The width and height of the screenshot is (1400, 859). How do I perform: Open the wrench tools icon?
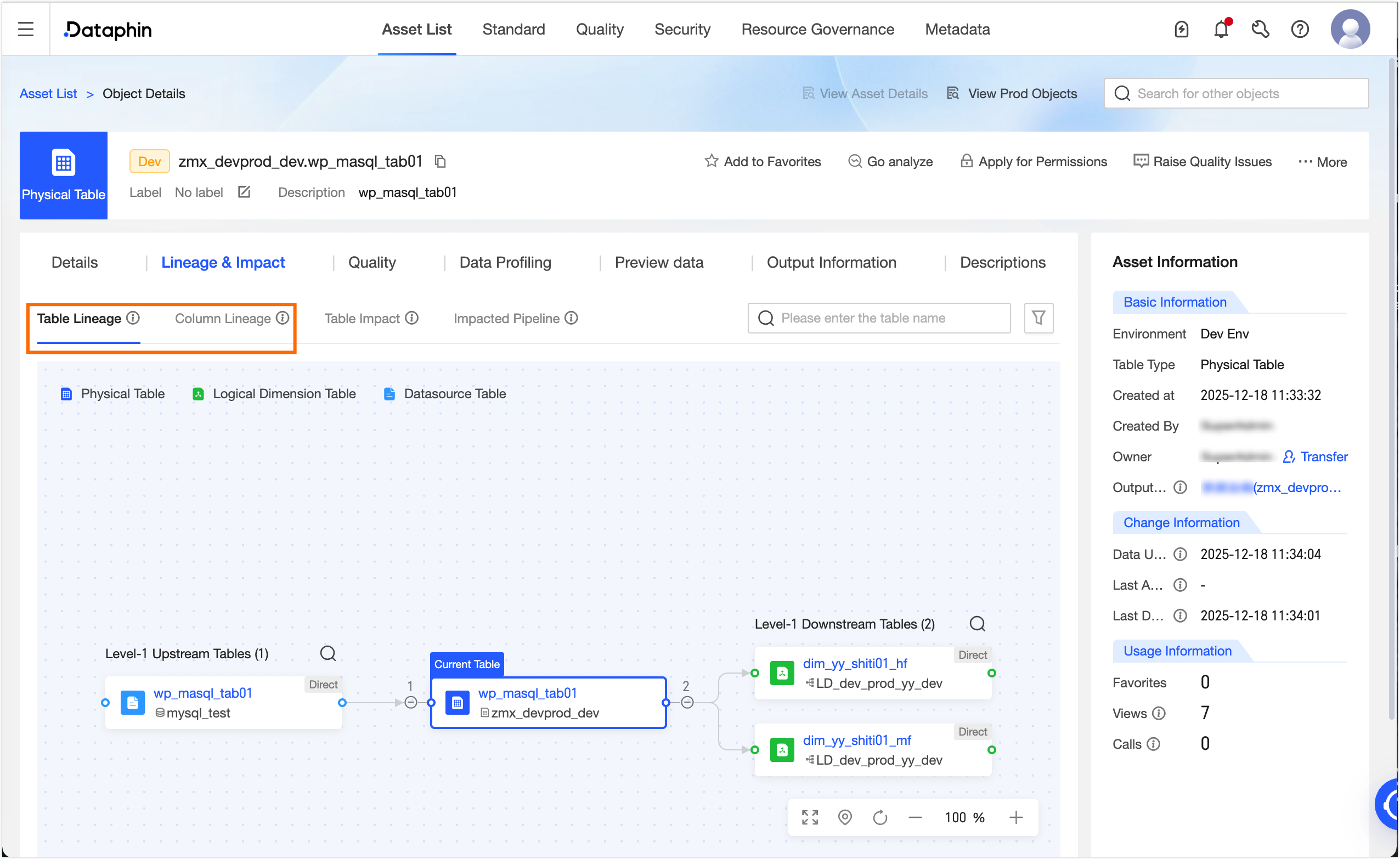[1260, 29]
